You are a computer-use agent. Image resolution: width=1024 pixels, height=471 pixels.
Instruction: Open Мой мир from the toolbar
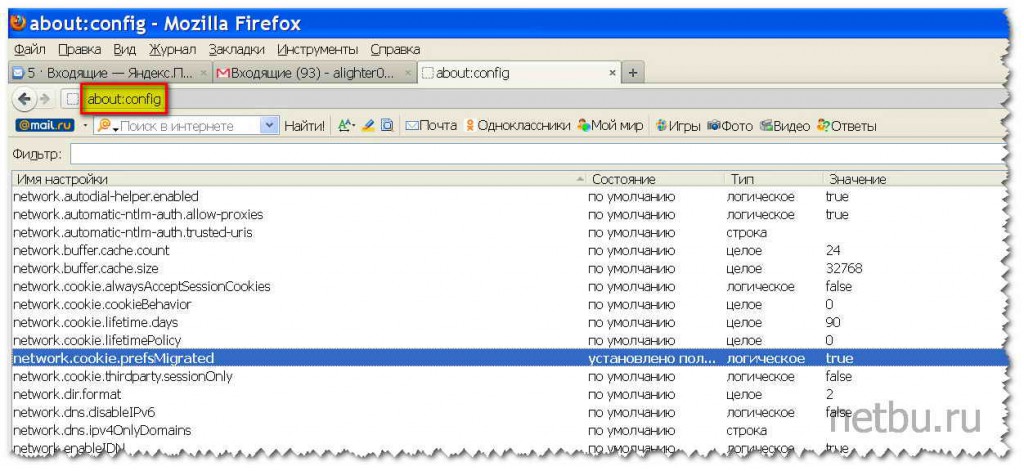tap(610, 126)
